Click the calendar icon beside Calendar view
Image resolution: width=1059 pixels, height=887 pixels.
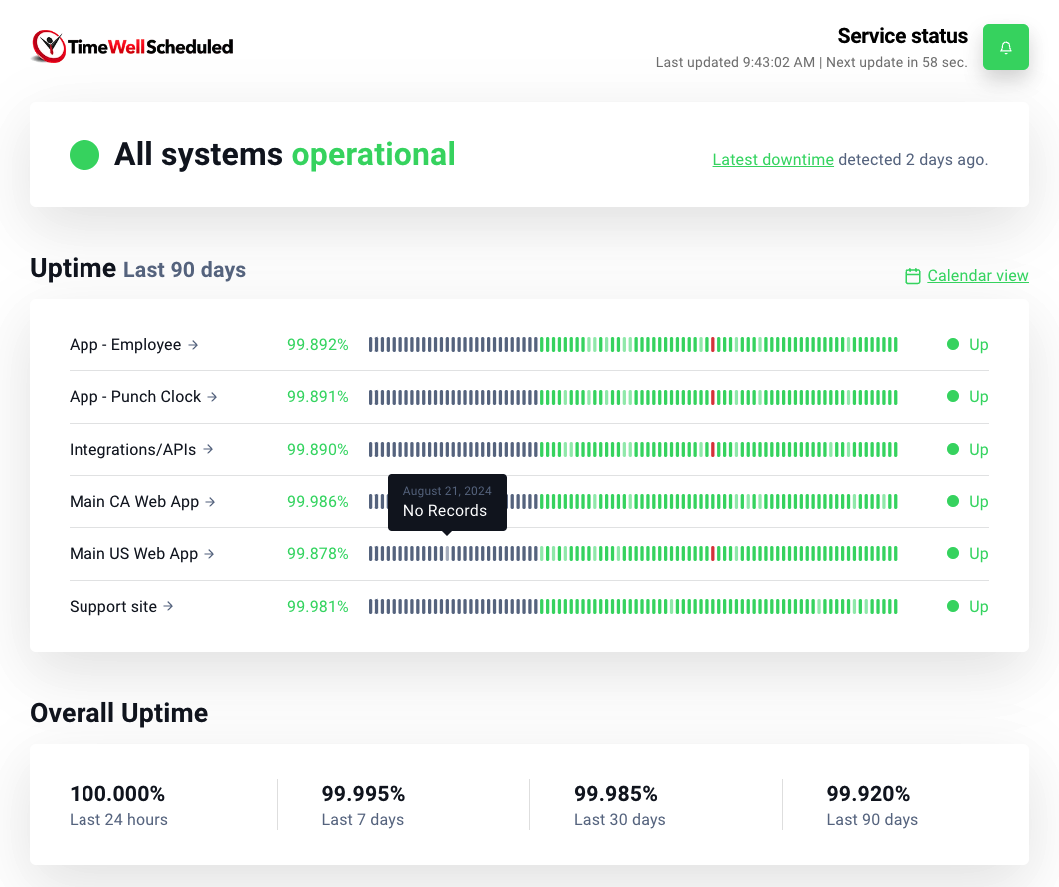click(x=912, y=276)
